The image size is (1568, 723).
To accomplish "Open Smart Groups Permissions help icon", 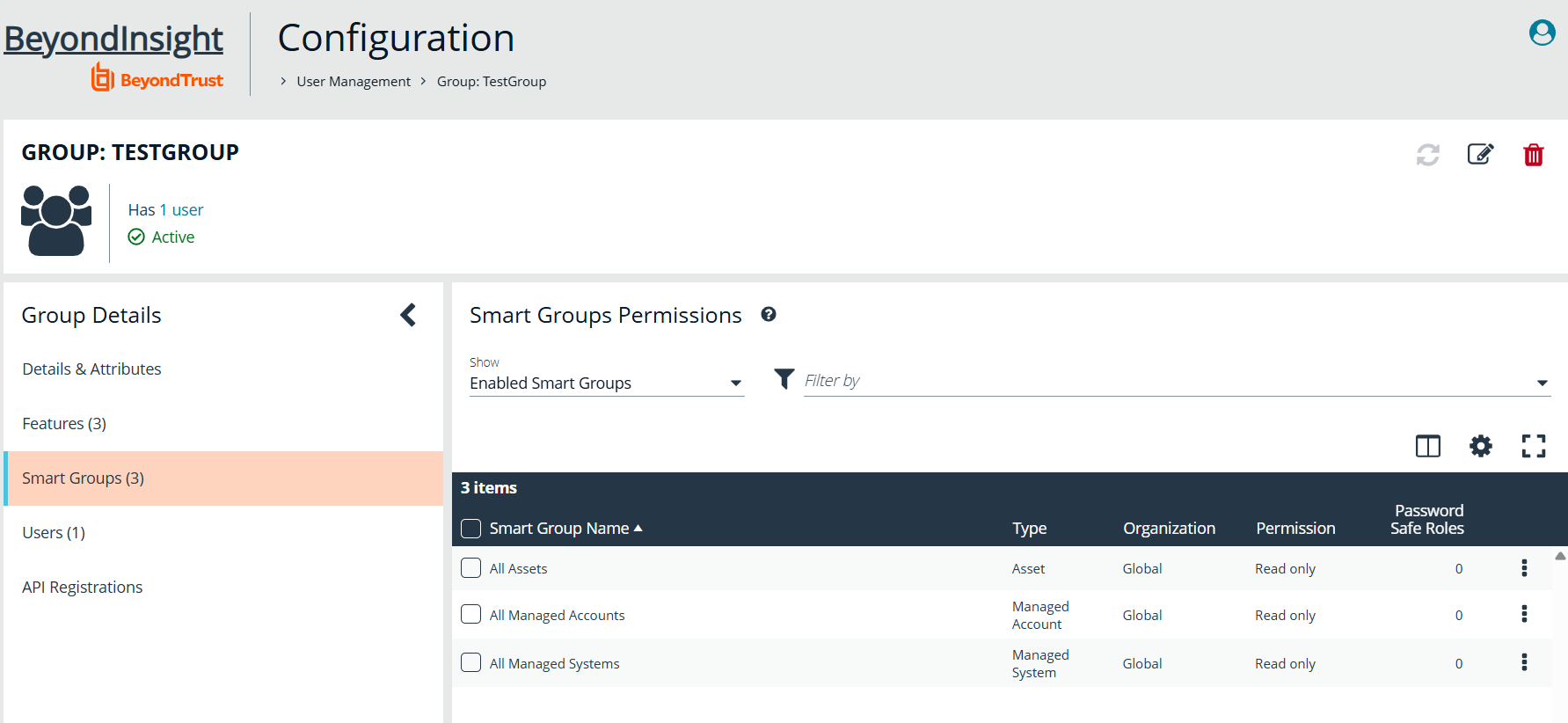I will coord(768,315).
